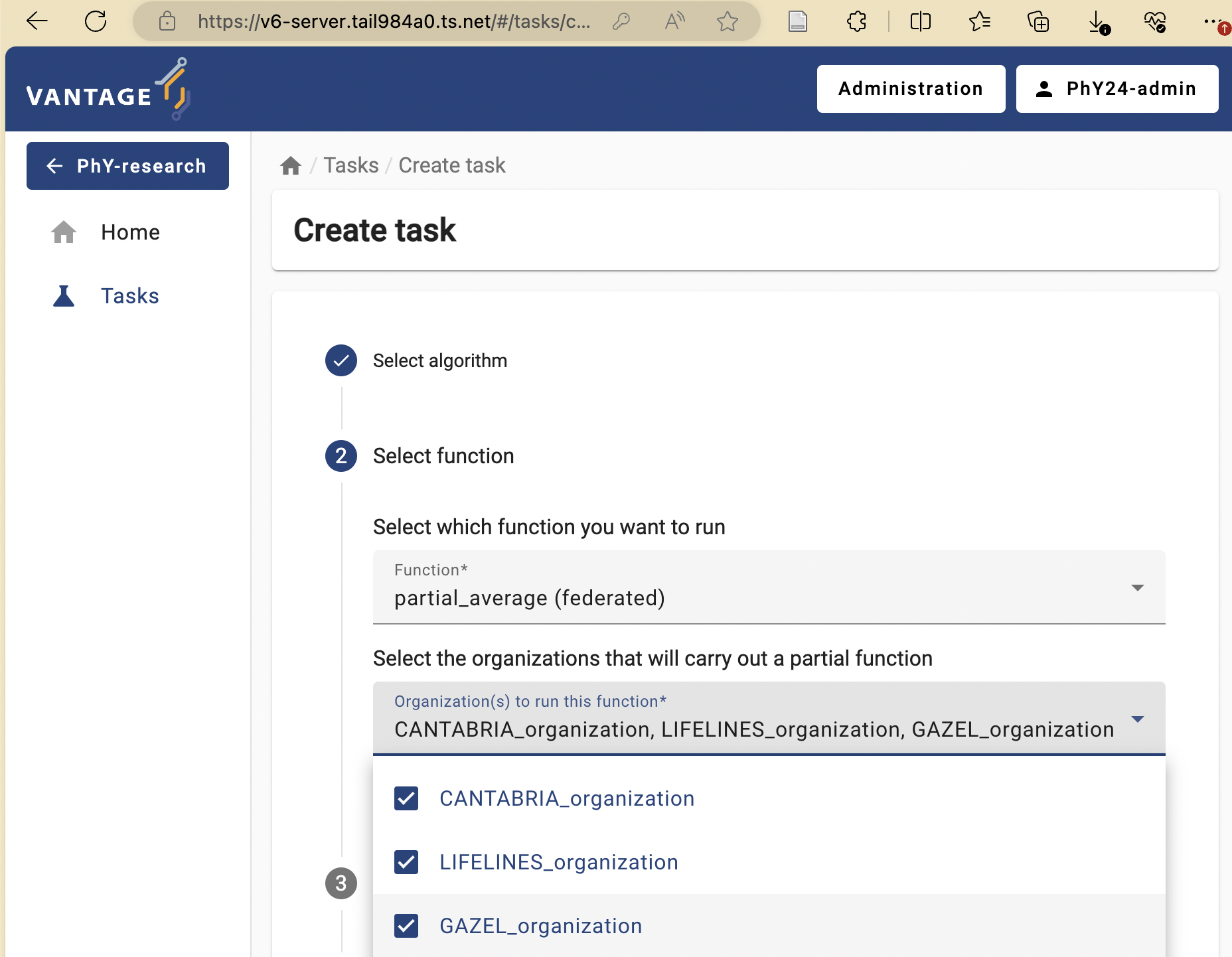Click the home icon in the breadcrumb
This screenshot has height=957, width=1232.
click(291, 165)
